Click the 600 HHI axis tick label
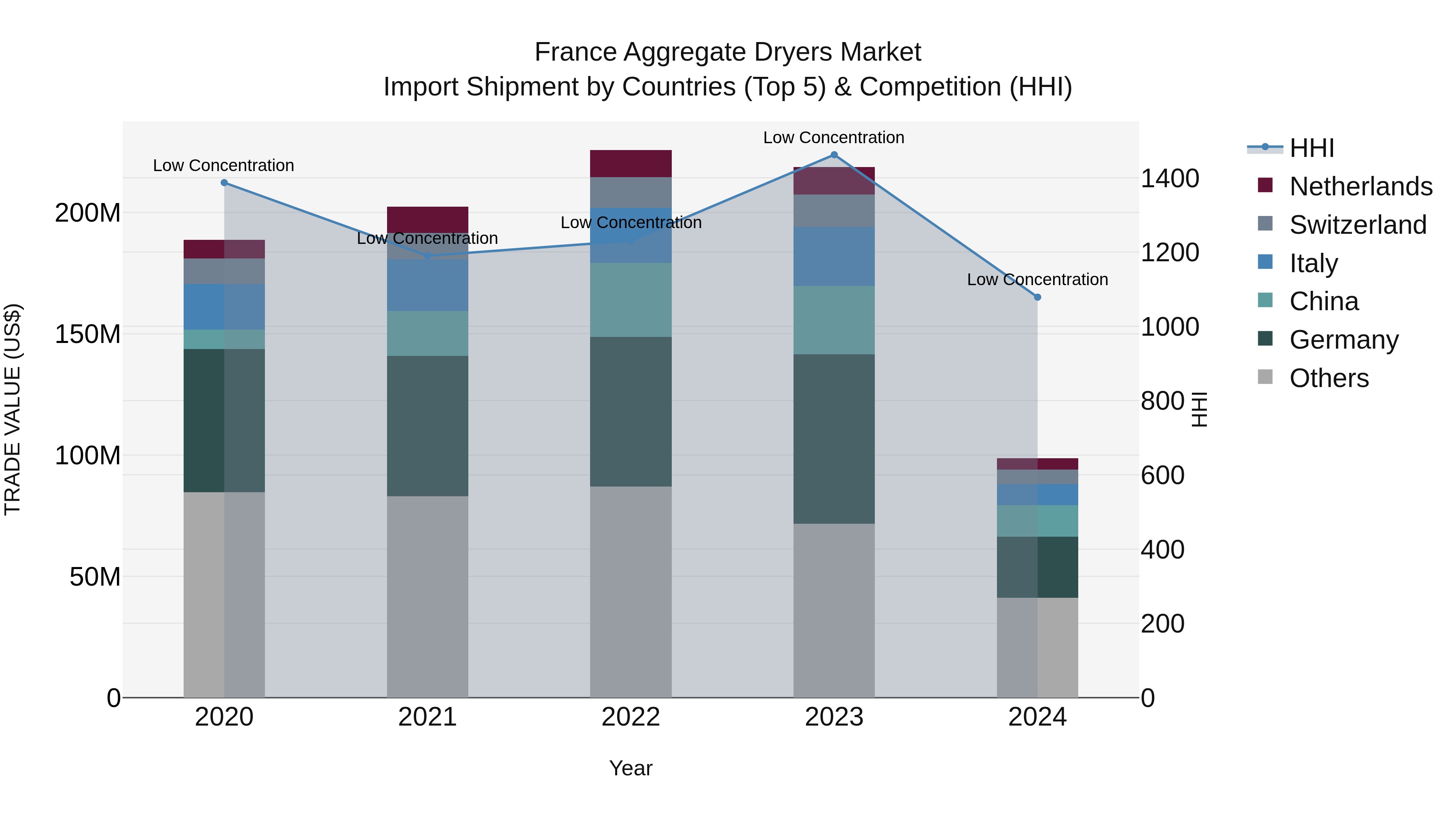The height and width of the screenshot is (819, 1456). coord(1163,475)
